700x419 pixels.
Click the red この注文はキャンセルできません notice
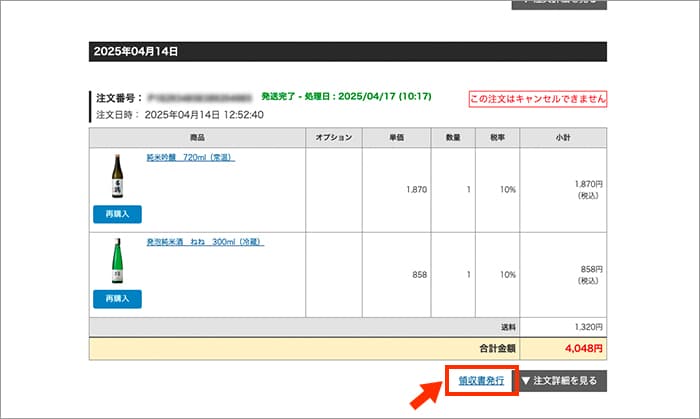point(537,99)
